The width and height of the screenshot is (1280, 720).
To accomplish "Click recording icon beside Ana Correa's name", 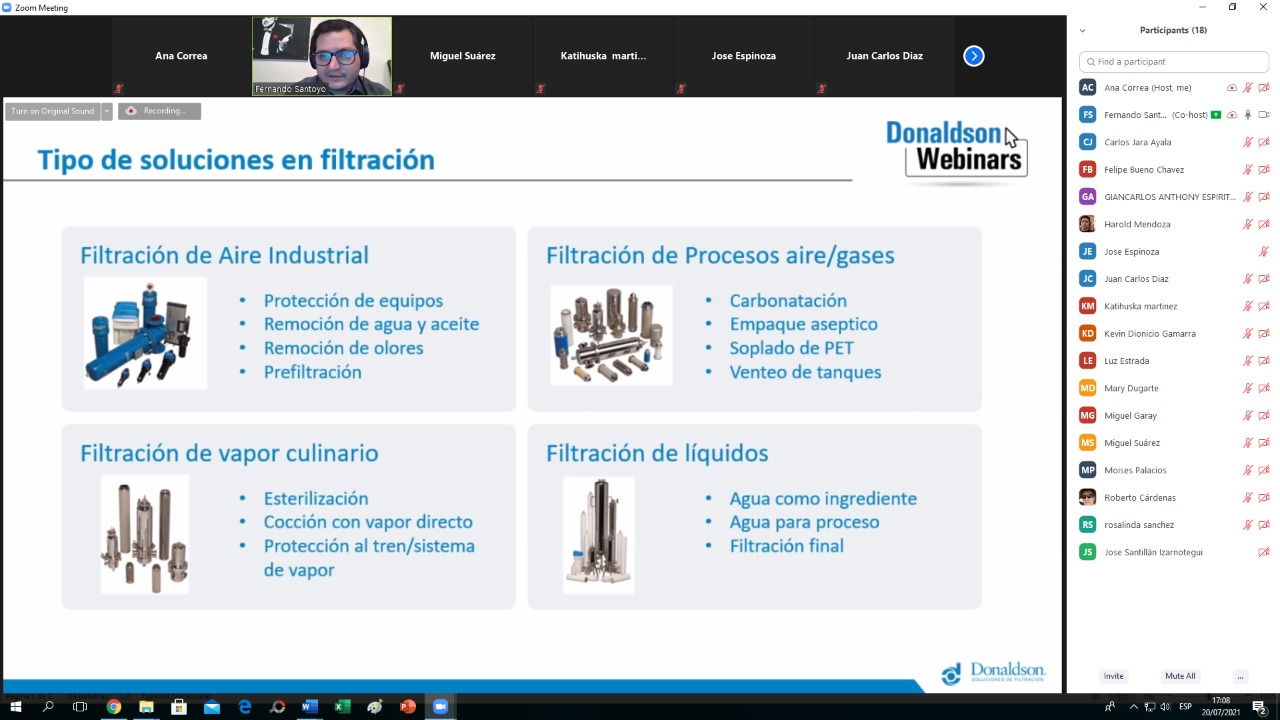I will [x=1232, y=88].
